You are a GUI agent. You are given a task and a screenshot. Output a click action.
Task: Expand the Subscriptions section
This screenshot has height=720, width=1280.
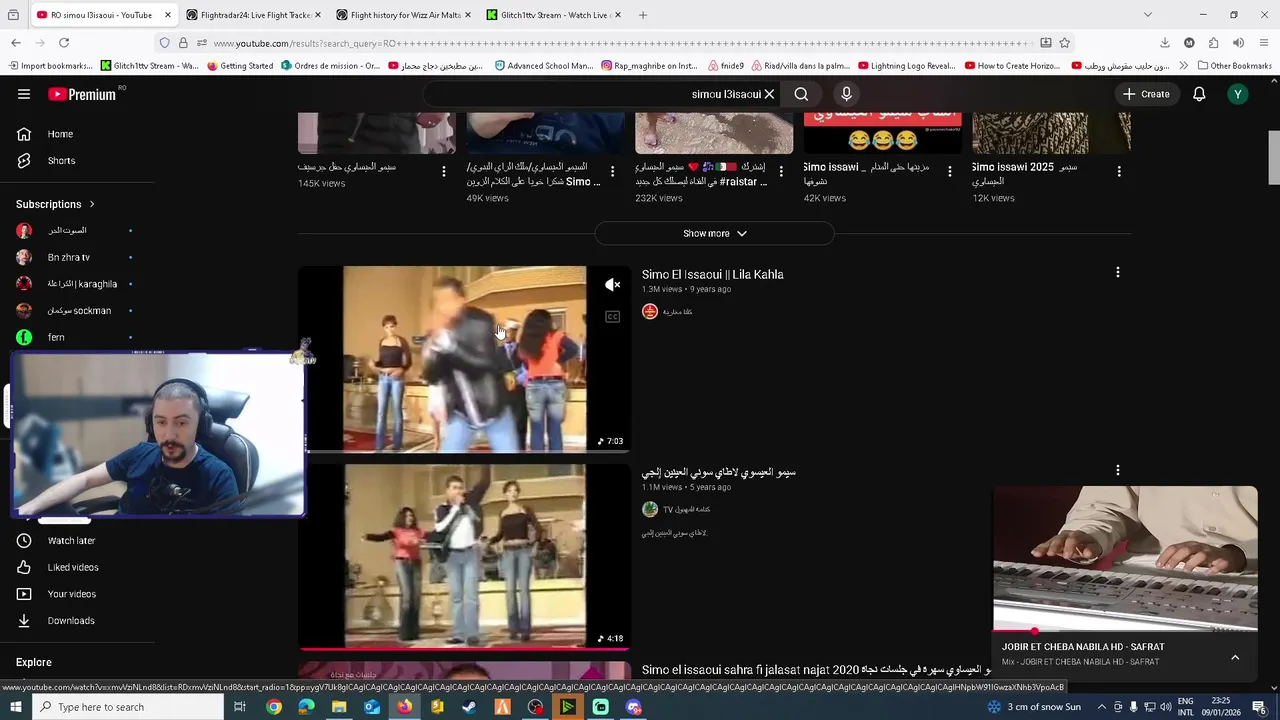click(54, 204)
